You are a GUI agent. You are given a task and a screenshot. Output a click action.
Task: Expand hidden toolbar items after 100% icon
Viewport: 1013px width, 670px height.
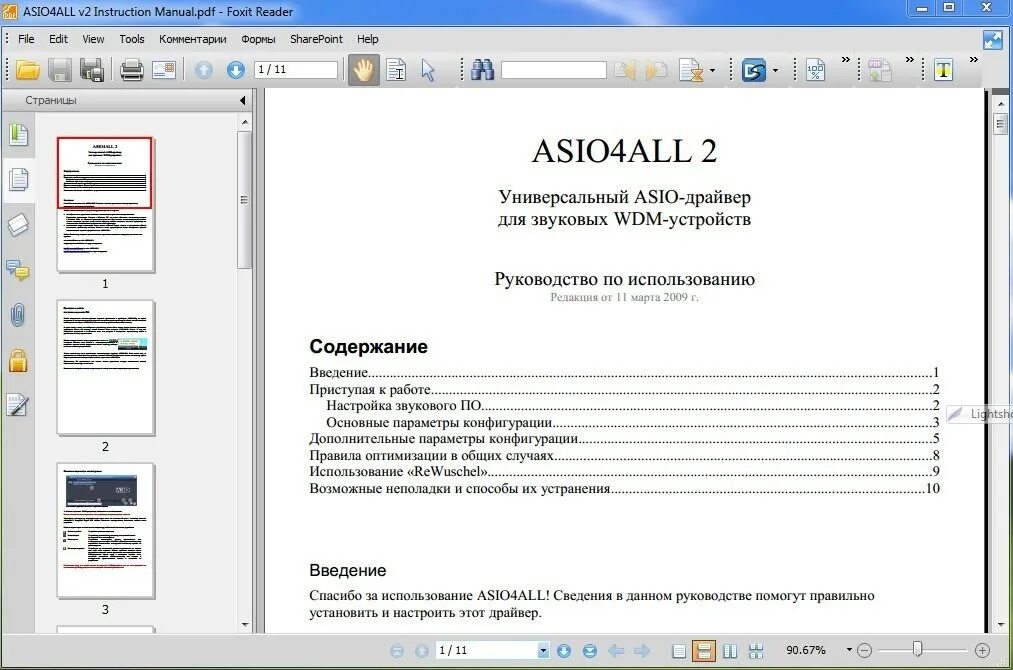[x=846, y=59]
